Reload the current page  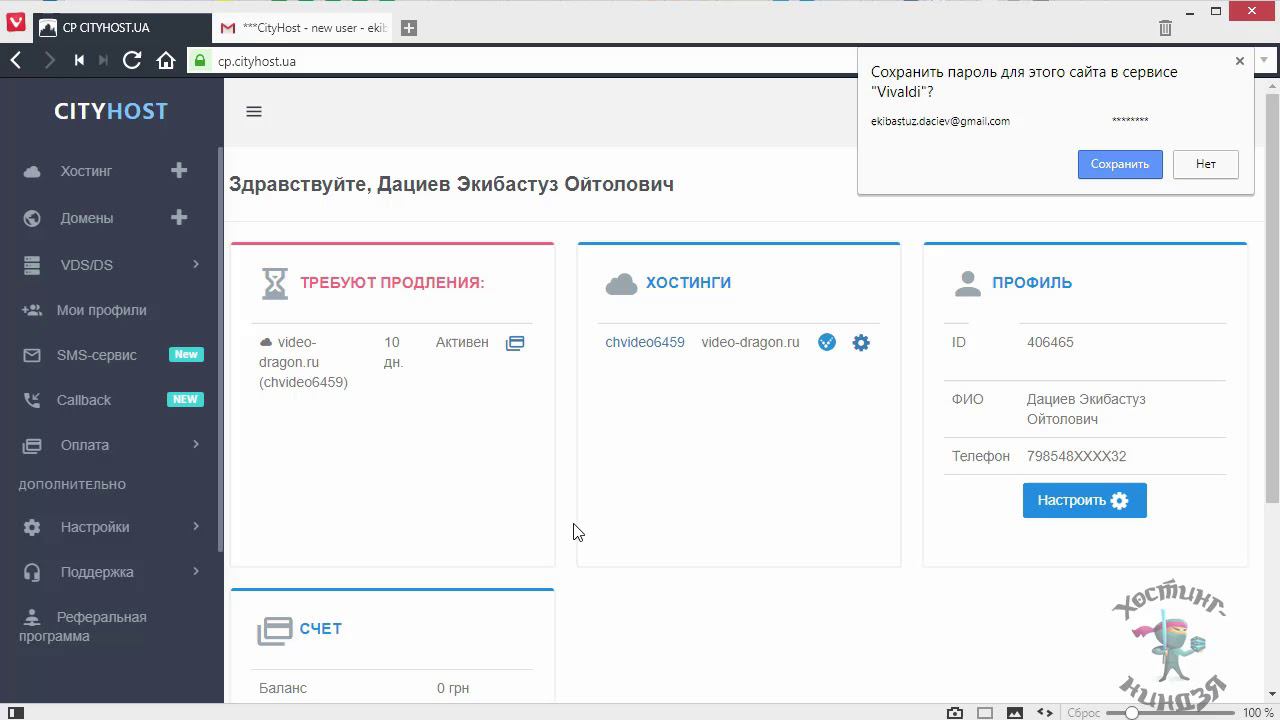pos(132,61)
